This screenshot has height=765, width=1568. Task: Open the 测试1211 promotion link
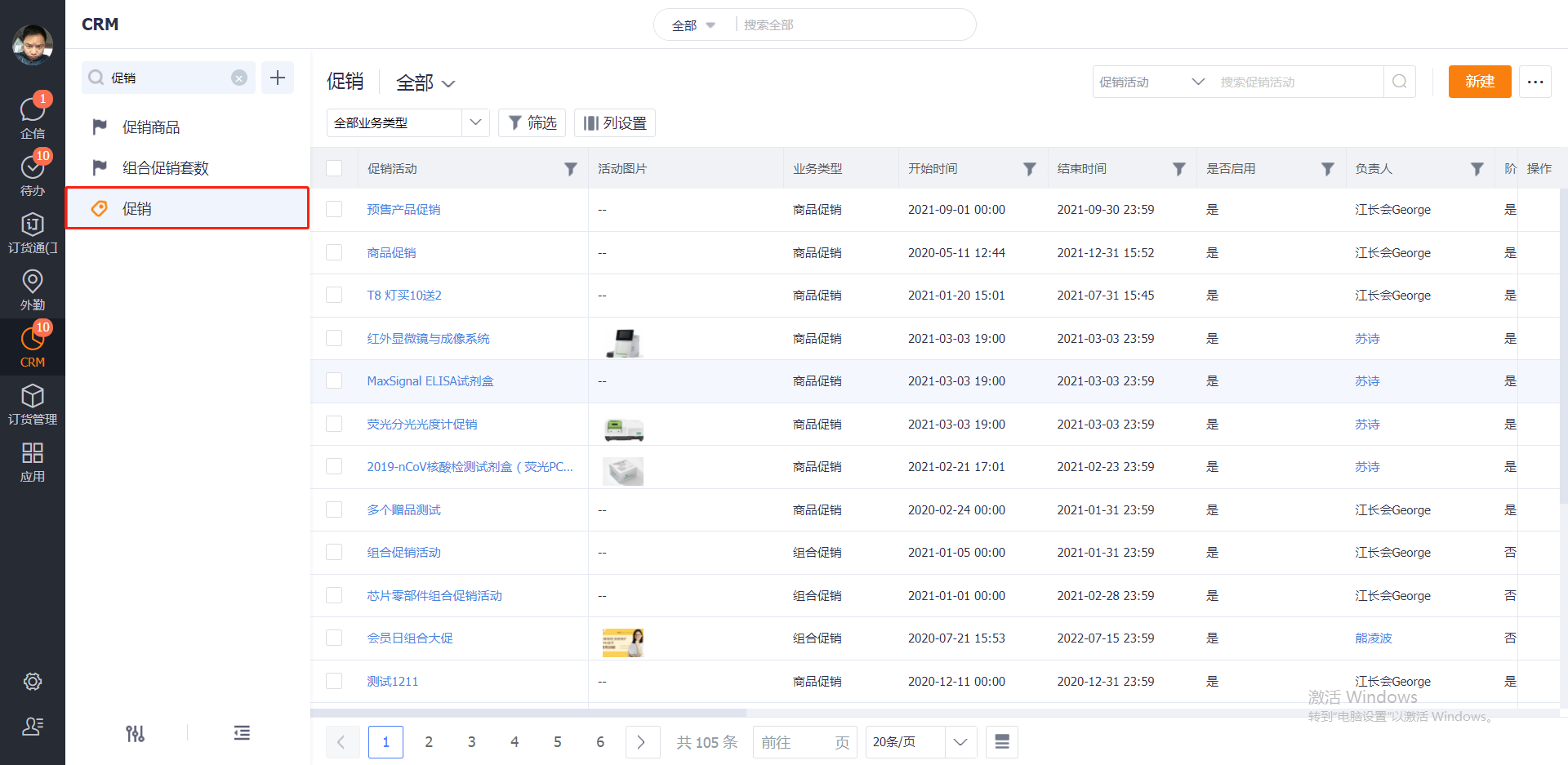[392, 681]
